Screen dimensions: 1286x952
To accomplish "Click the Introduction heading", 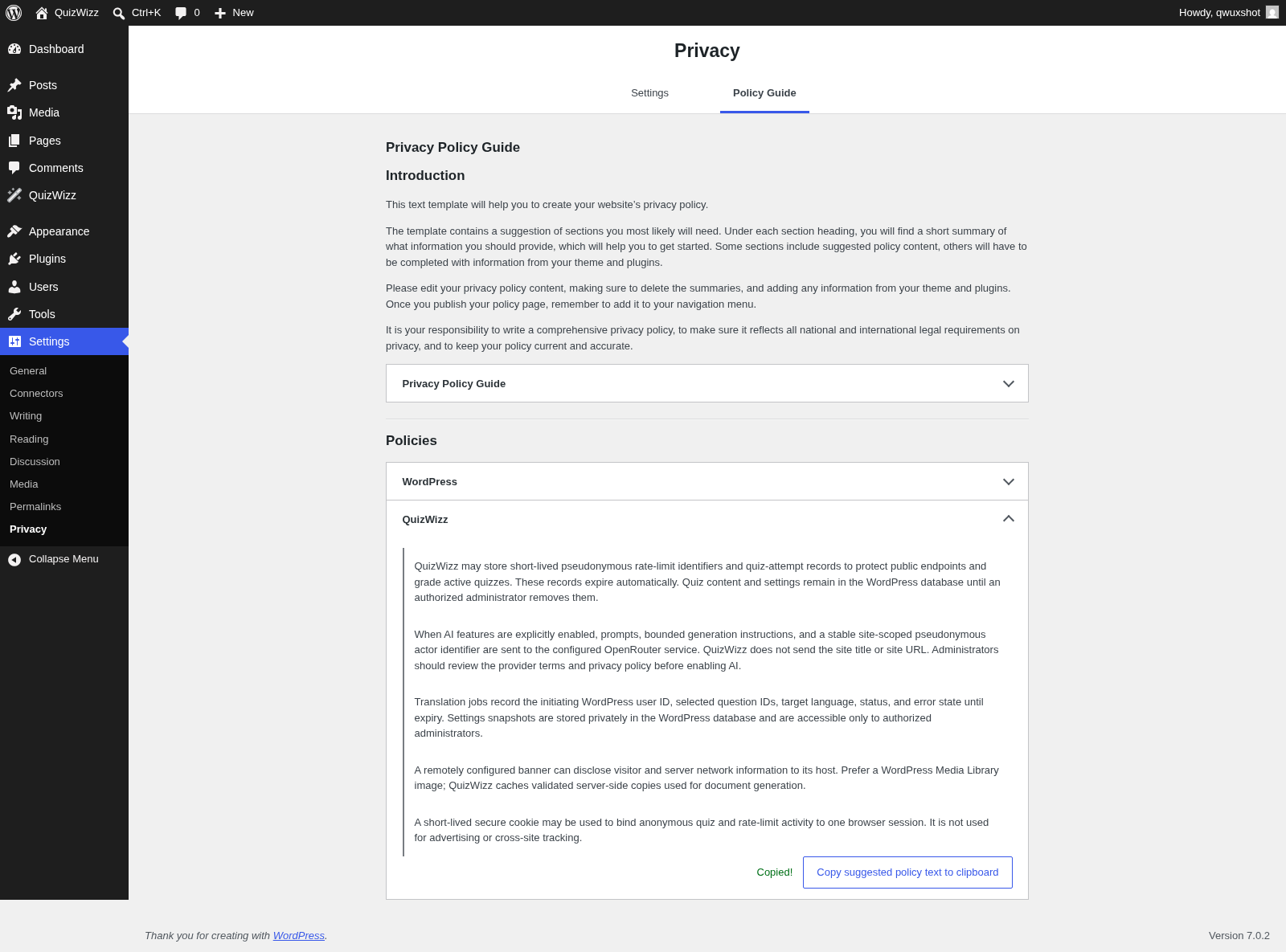I will click(x=425, y=176).
